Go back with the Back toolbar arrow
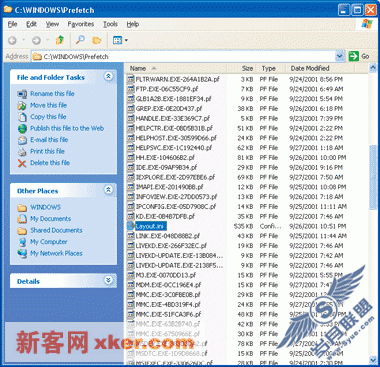 click(12, 40)
